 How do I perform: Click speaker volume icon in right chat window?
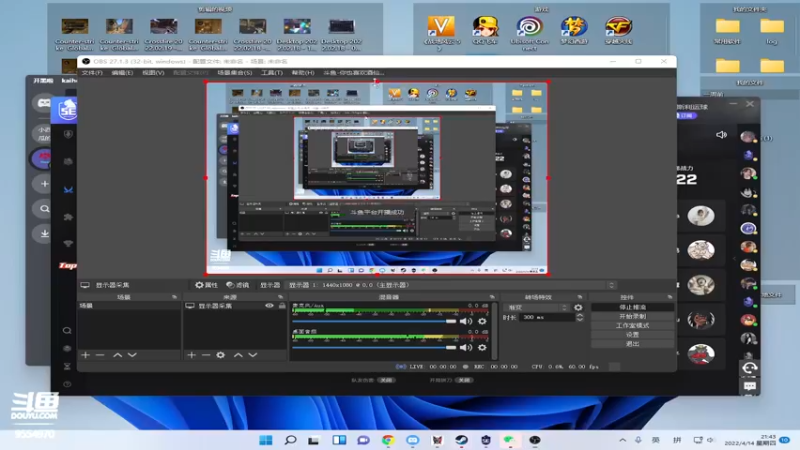pyautogui.click(x=721, y=135)
